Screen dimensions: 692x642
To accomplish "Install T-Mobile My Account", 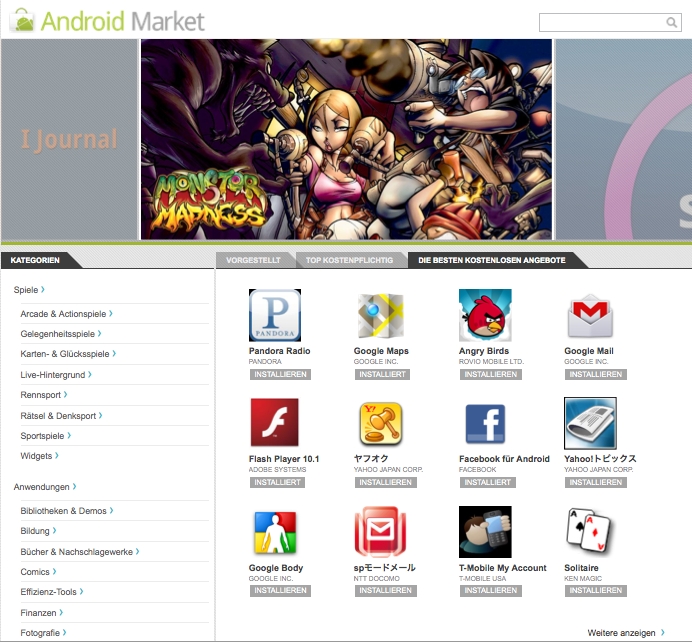I will (x=490, y=591).
